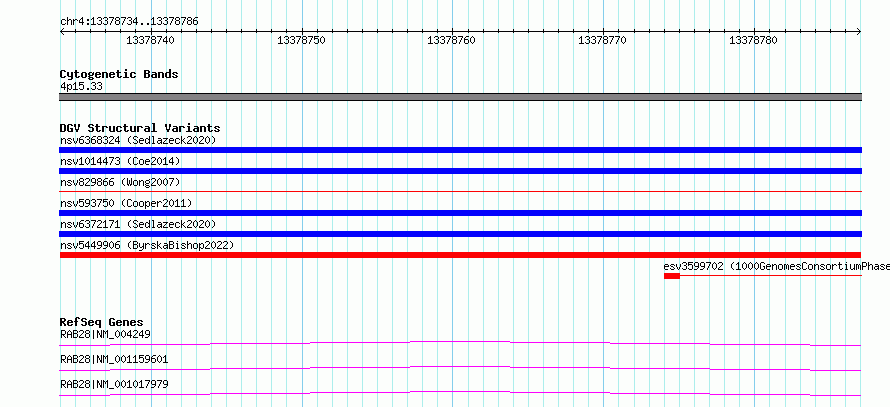Open transcript RAB28|NM_004249 label
The image size is (890, 407).
tap(105, 335)
